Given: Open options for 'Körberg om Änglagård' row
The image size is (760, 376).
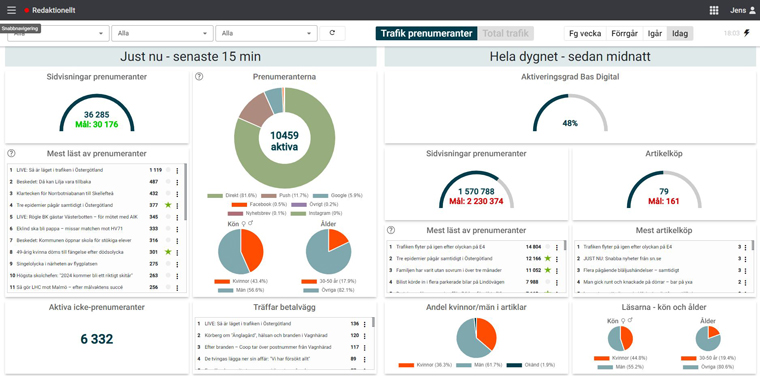Looking at the screenshot, I should tap(364, 335).
